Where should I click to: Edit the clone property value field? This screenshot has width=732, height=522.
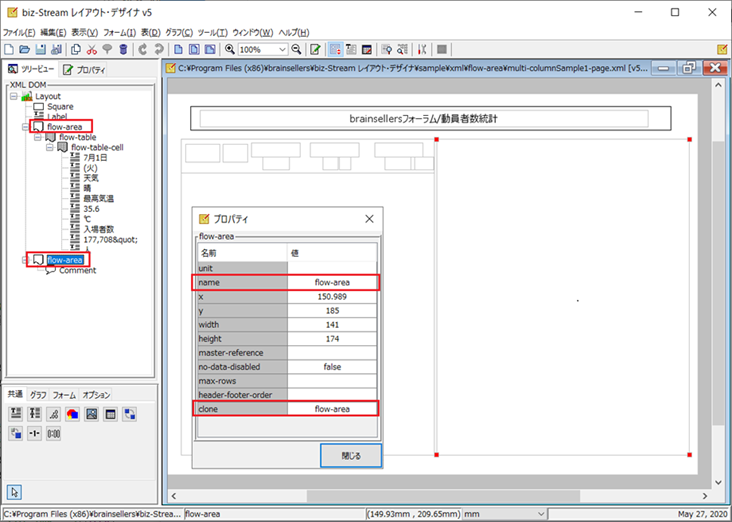pos(332,409)
